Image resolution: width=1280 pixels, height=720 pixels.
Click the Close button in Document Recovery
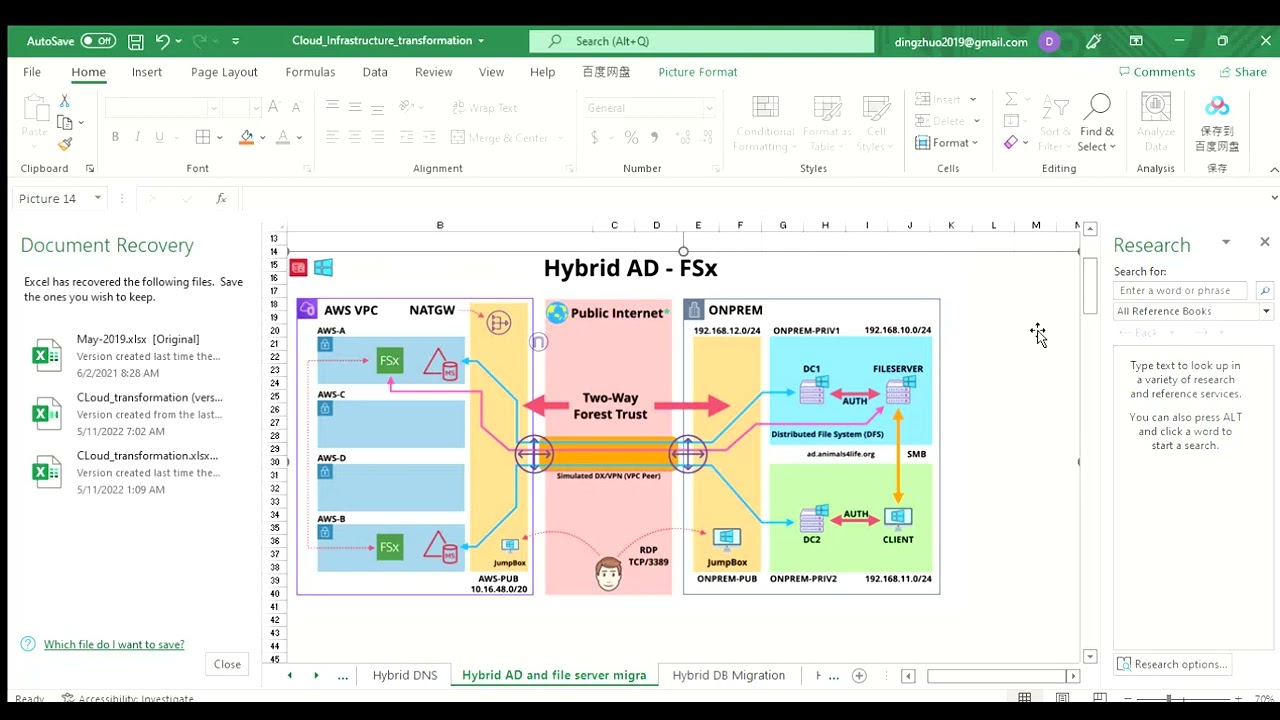(227, 664)
